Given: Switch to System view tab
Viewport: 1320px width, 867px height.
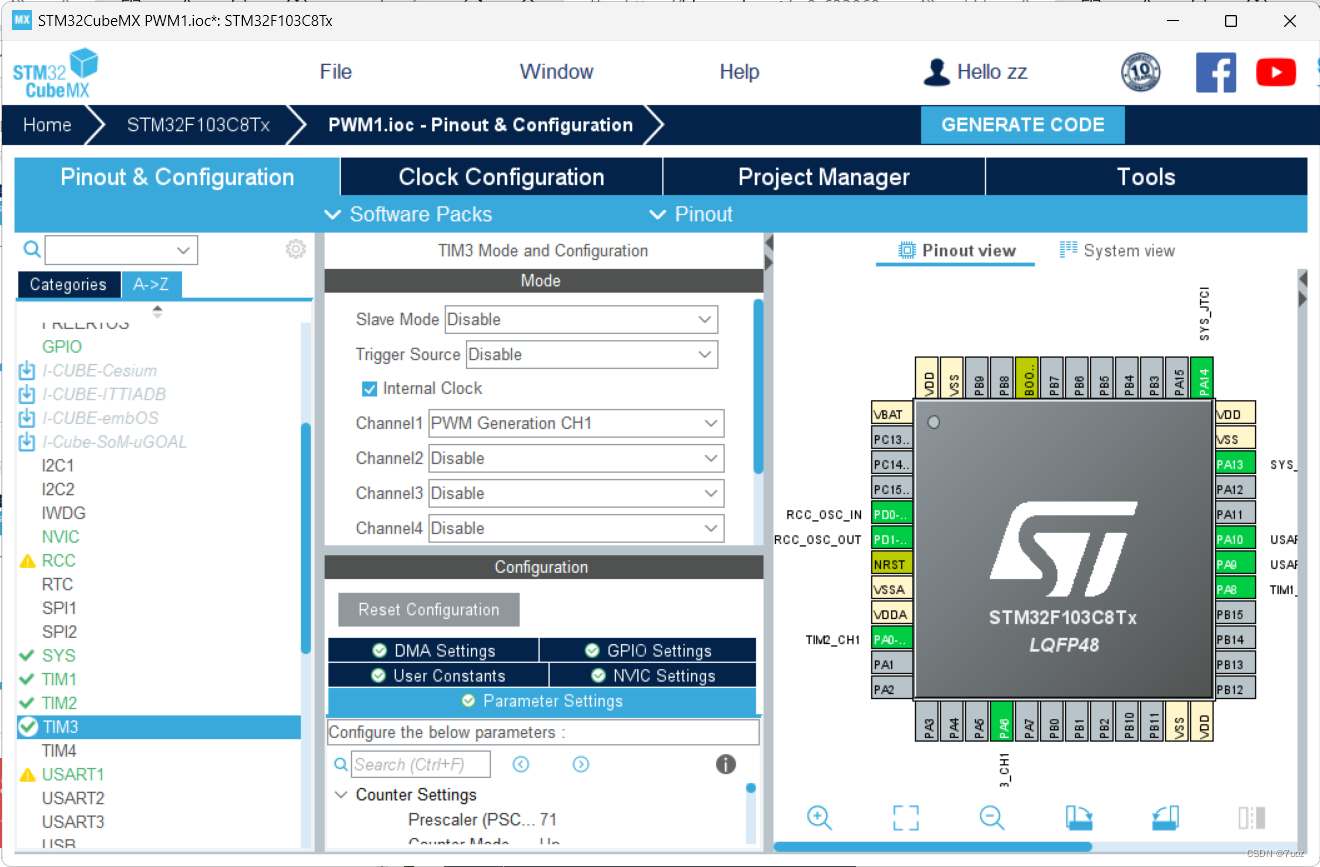Looking at the screenshot, I should click(x=1118, y=251).
